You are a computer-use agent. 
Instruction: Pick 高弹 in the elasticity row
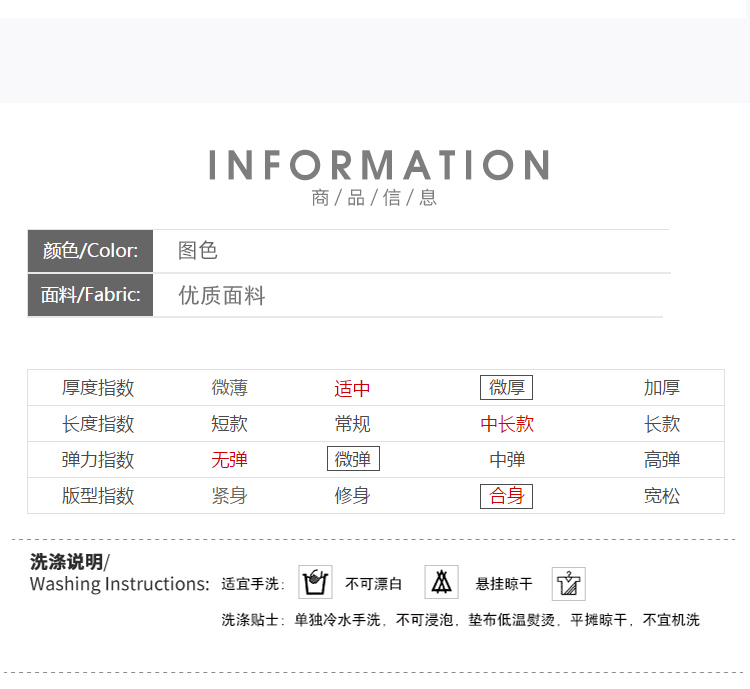point(662,460)
